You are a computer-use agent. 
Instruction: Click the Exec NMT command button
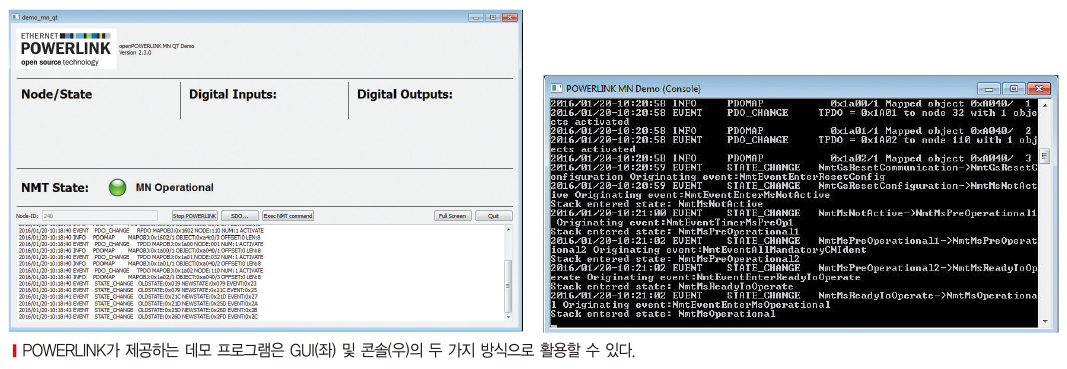coord(288,216)
